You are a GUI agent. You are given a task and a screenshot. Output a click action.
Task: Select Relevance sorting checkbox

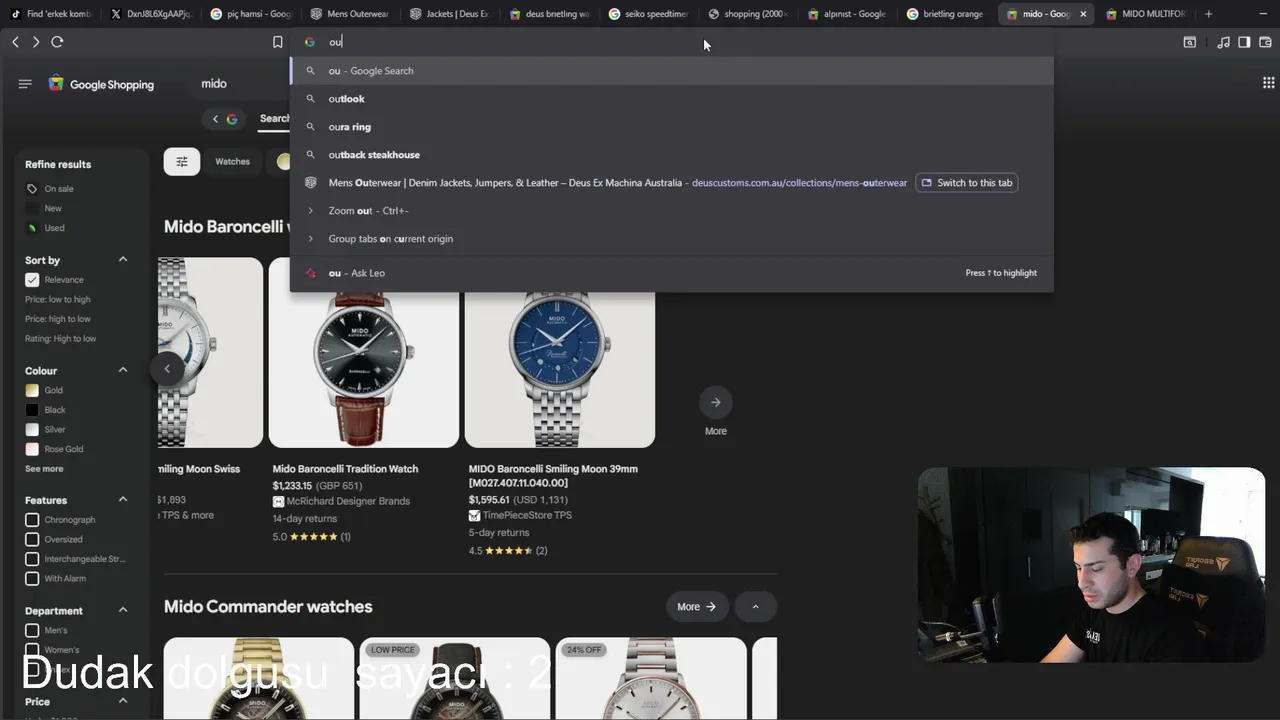point(32,280)
